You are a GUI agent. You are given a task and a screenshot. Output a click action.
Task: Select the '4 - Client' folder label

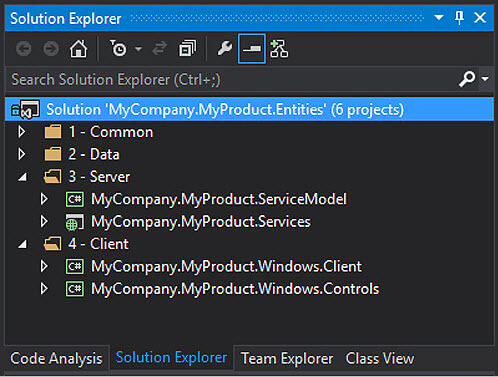98,244
